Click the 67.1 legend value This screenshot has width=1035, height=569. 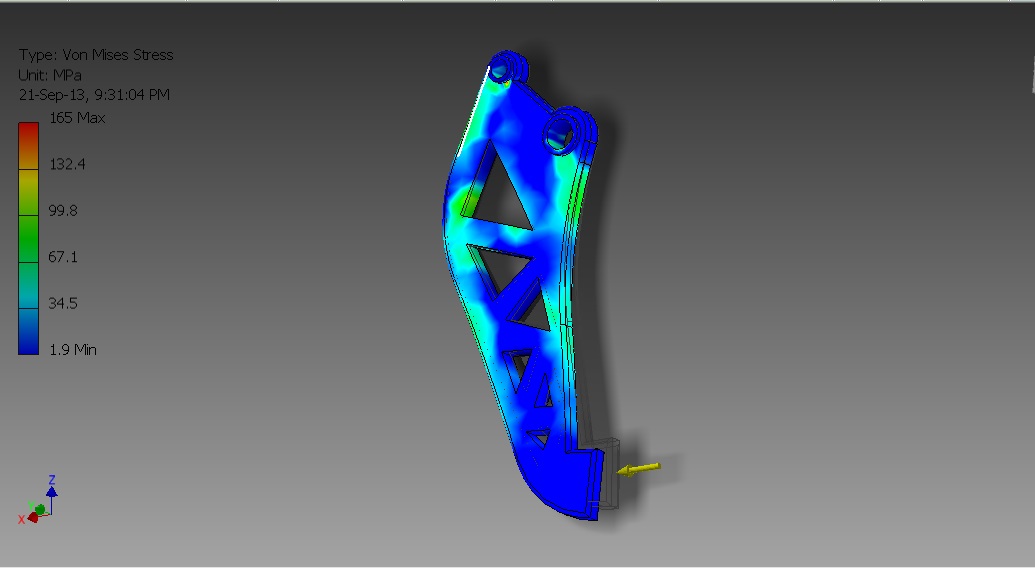[63, 257]
